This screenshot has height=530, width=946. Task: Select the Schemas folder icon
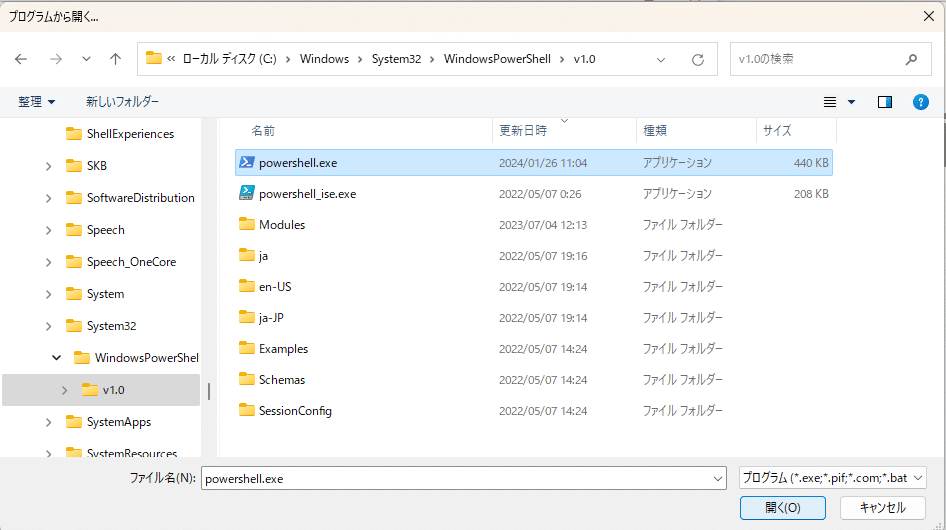tap(246, 379)
